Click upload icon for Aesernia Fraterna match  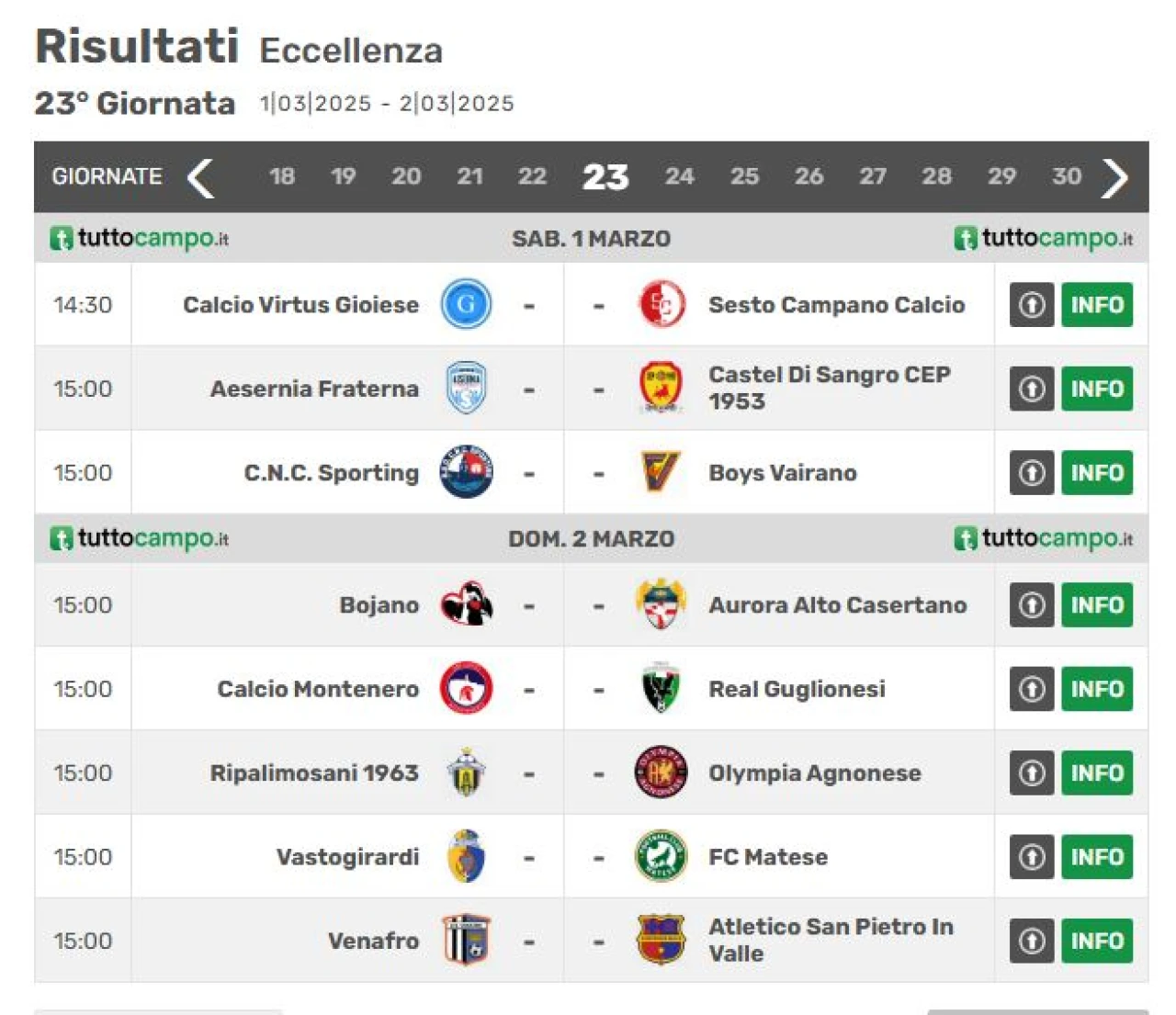1031,389
